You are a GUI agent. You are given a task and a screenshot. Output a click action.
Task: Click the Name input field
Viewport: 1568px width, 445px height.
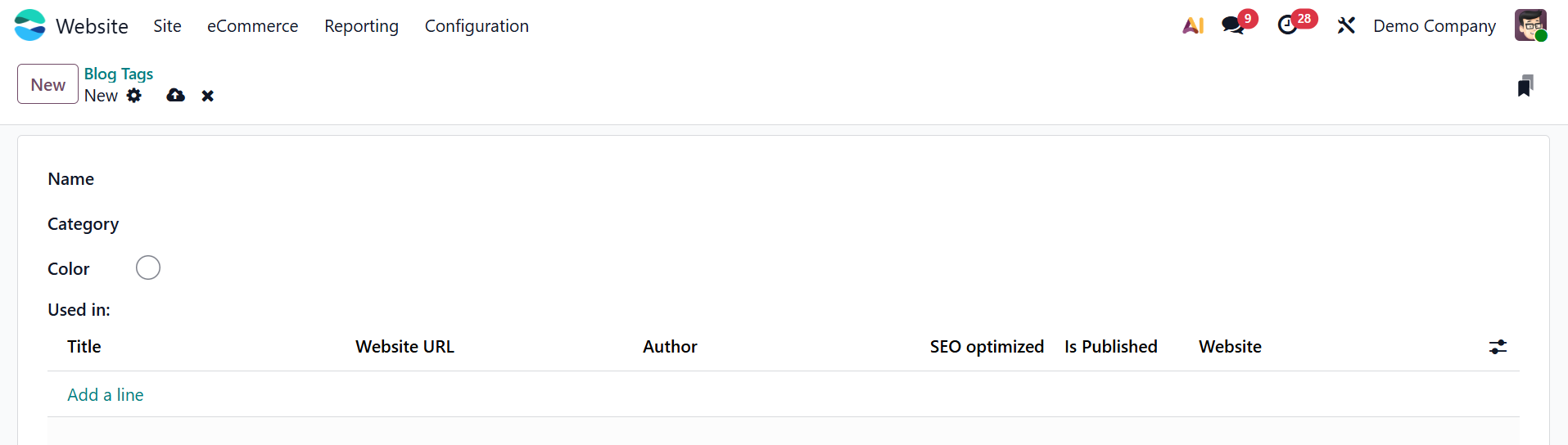pos(491,179)
